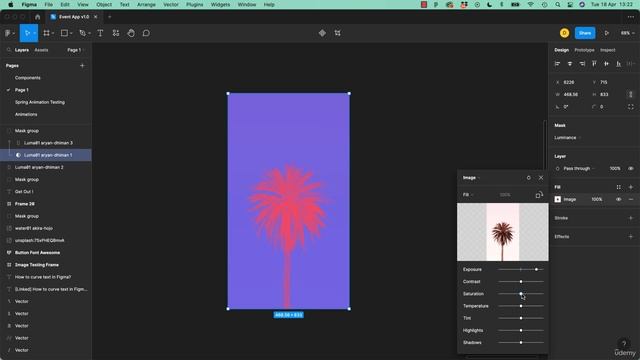Select layer Luma81 aryan-dhiman 3
Screen dimensions: 640x360
point(48,143)
